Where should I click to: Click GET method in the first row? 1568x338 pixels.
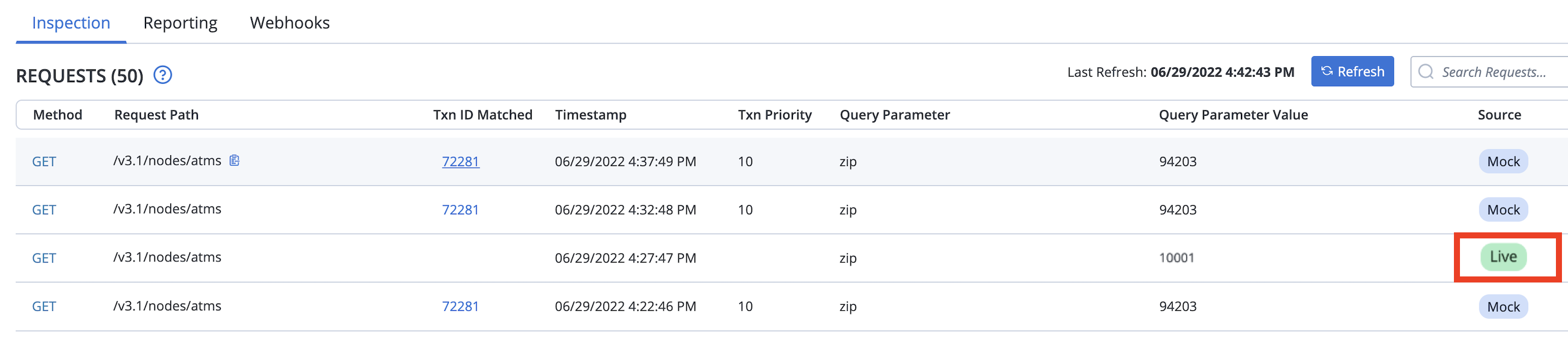(44, 161)
